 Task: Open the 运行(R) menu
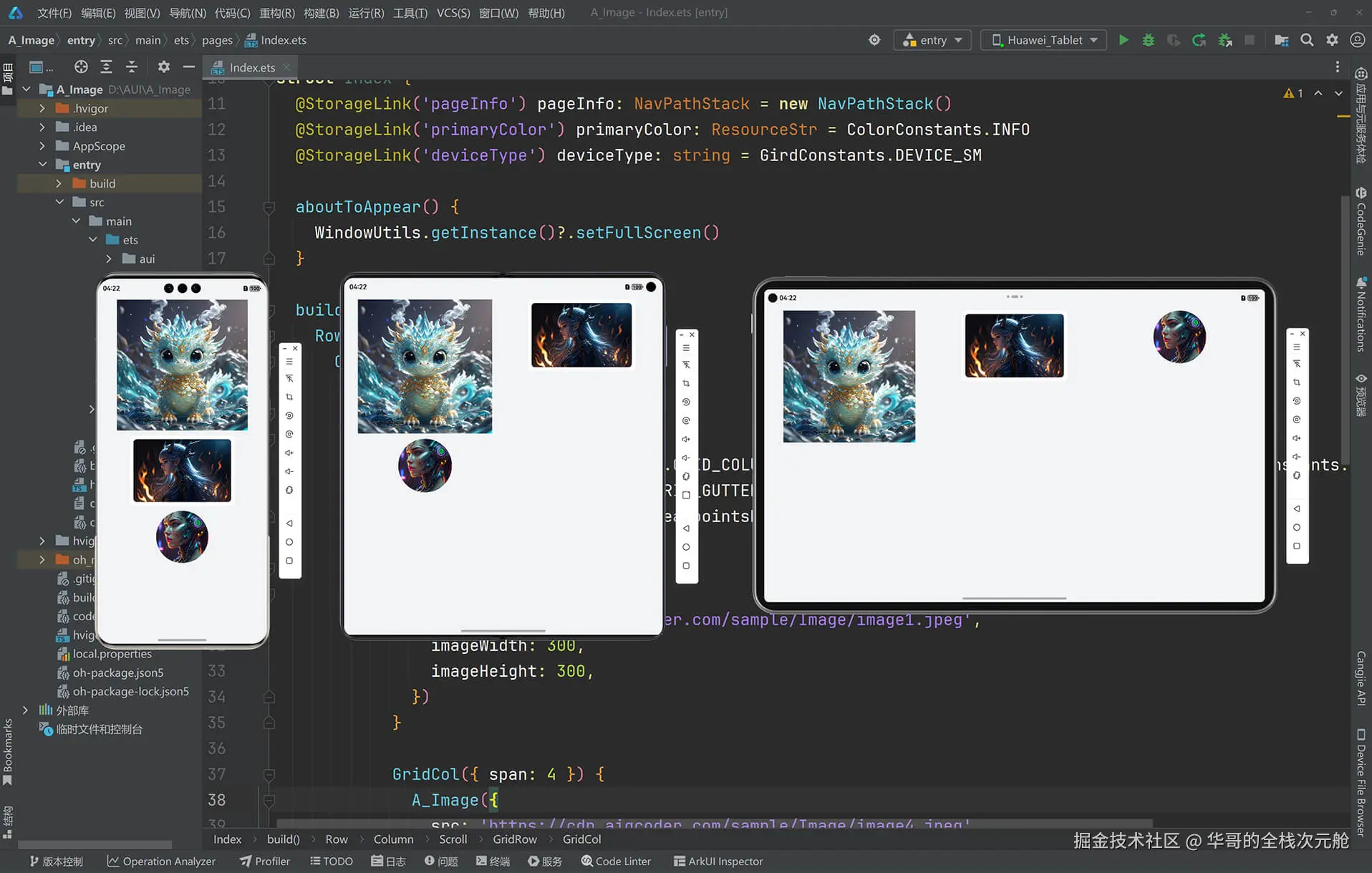366,12
